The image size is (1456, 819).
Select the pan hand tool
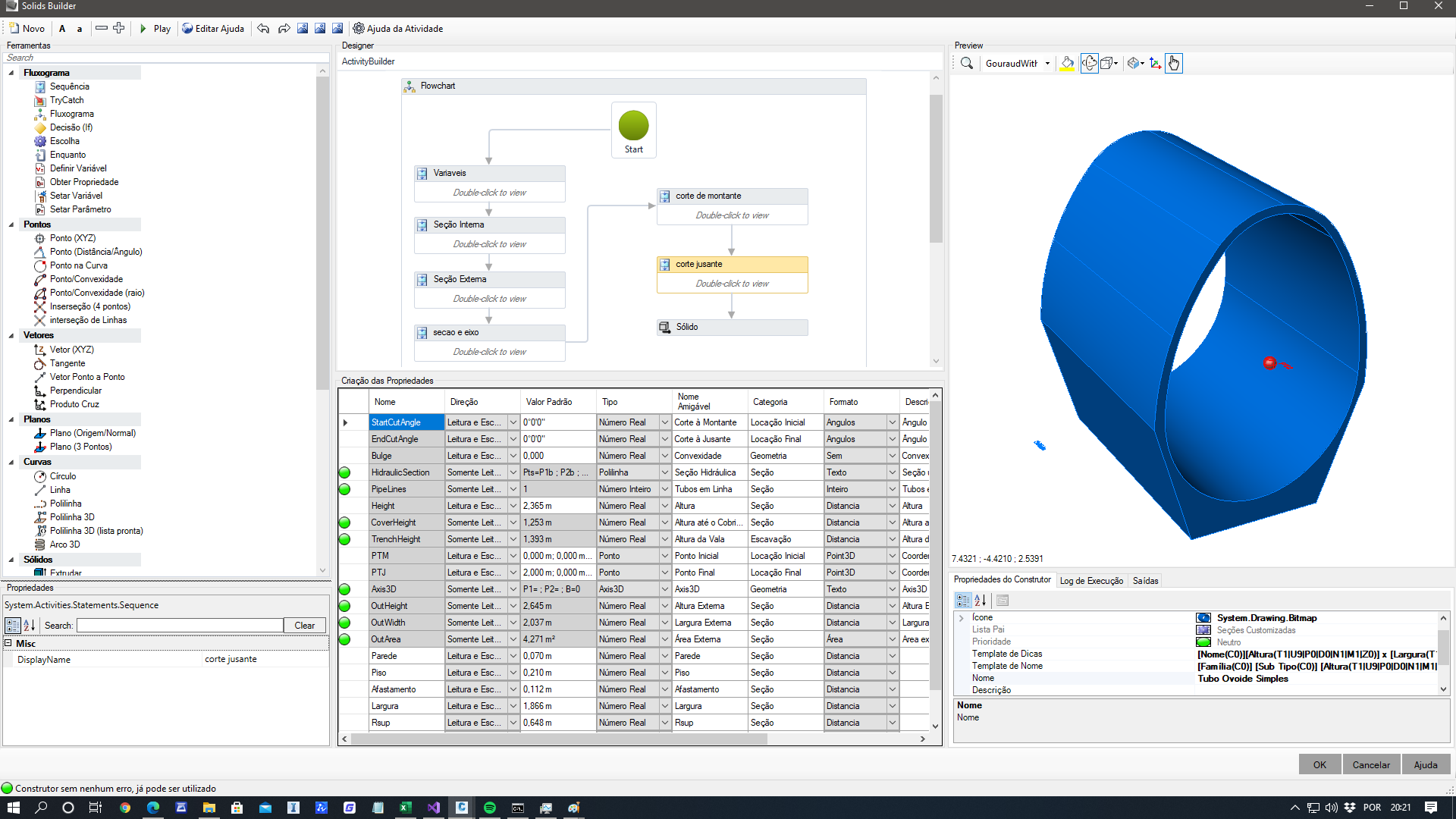tap(1173, 64)
